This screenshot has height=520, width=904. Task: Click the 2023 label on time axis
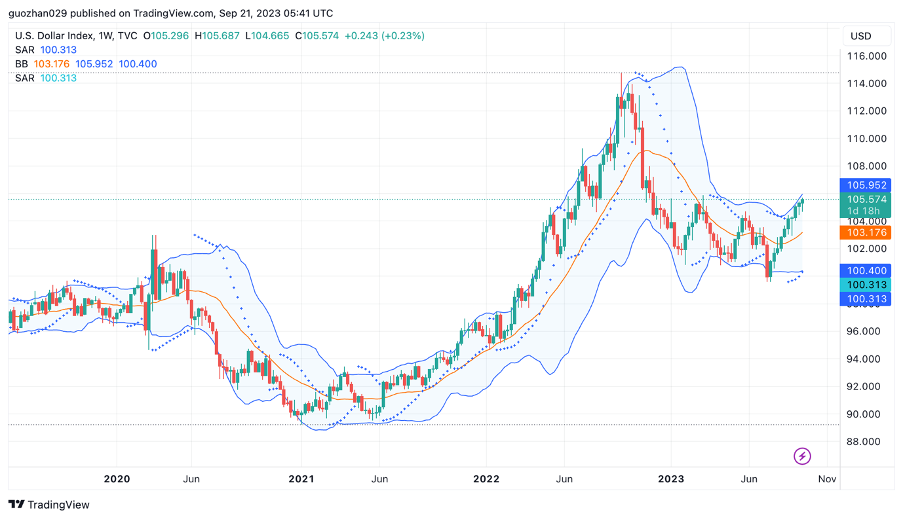point(671,479)
